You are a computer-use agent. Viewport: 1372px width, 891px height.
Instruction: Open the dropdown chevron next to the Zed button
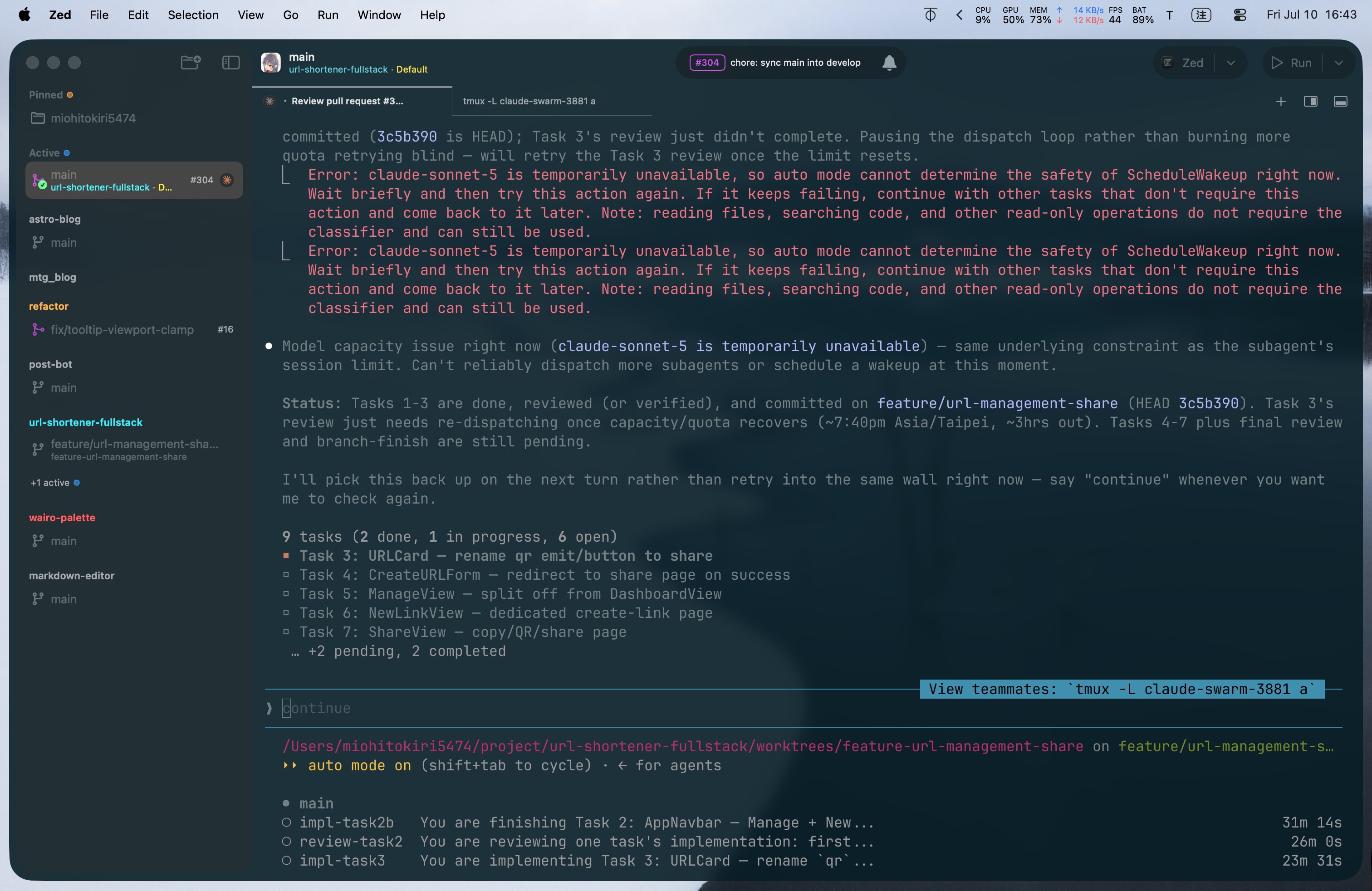pyautogui.click(x=1230, y=63)
